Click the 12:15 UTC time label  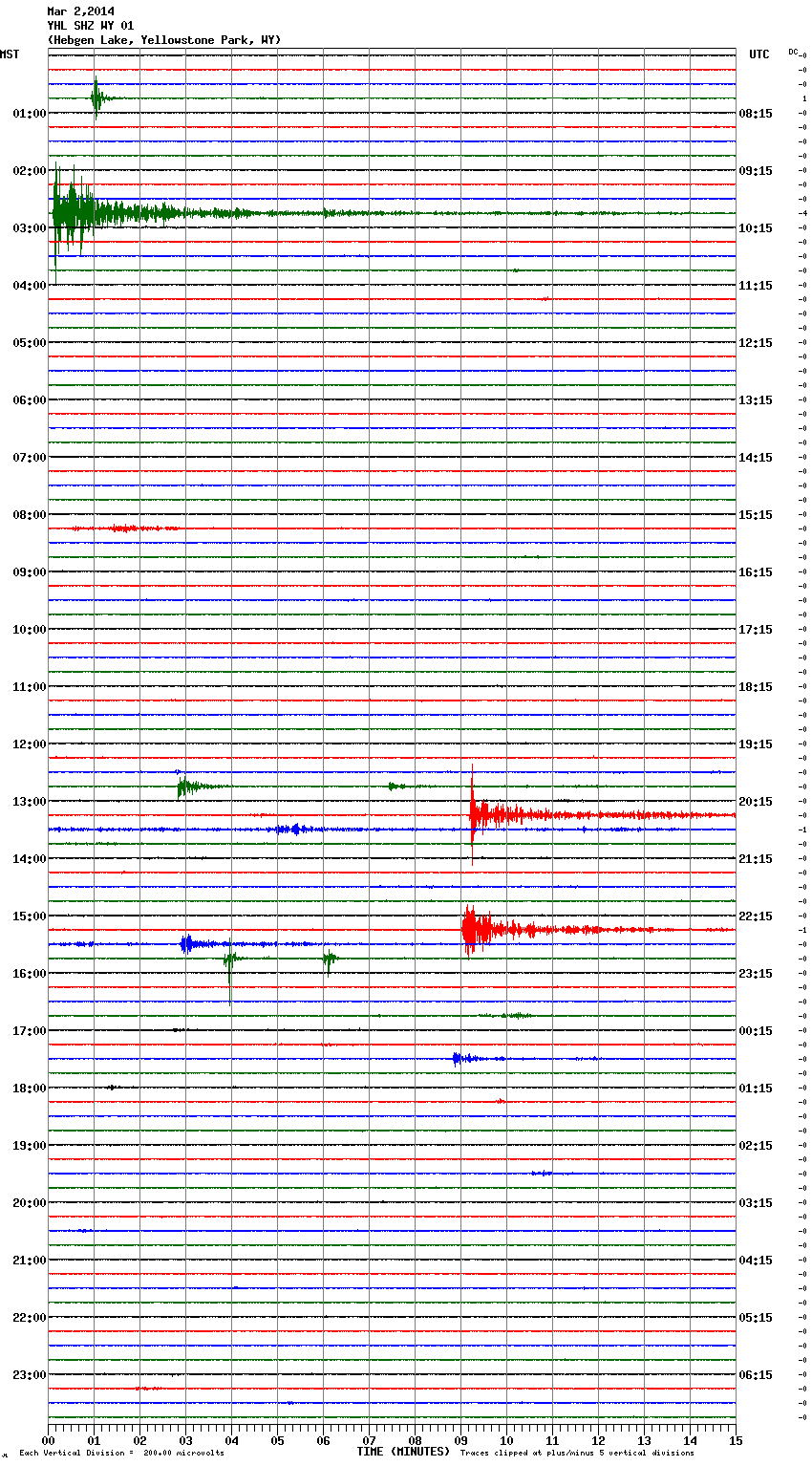pyautogui.click(x=756, y=343)
